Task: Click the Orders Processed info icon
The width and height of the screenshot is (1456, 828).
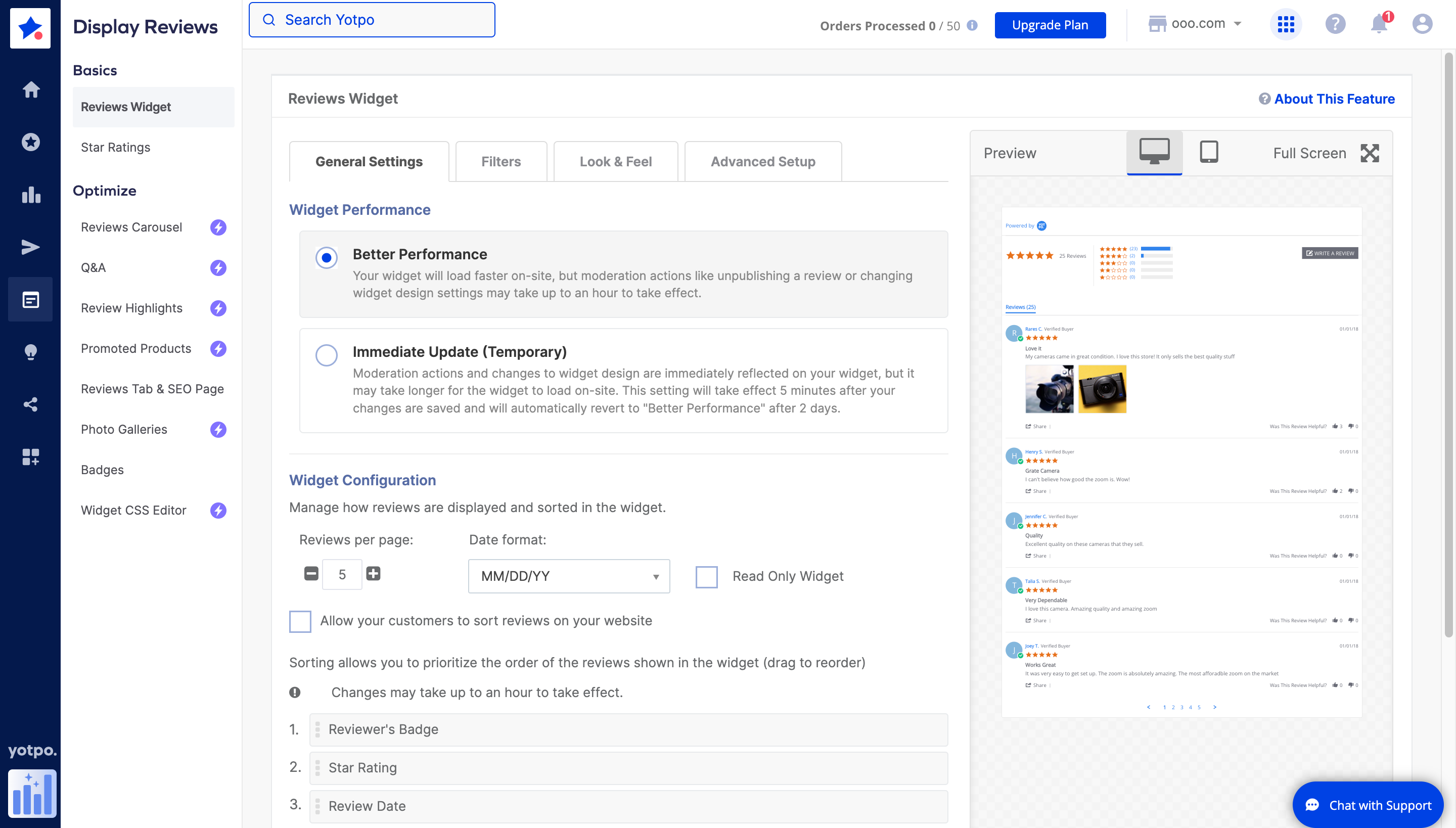Action: tap(973, 26)
